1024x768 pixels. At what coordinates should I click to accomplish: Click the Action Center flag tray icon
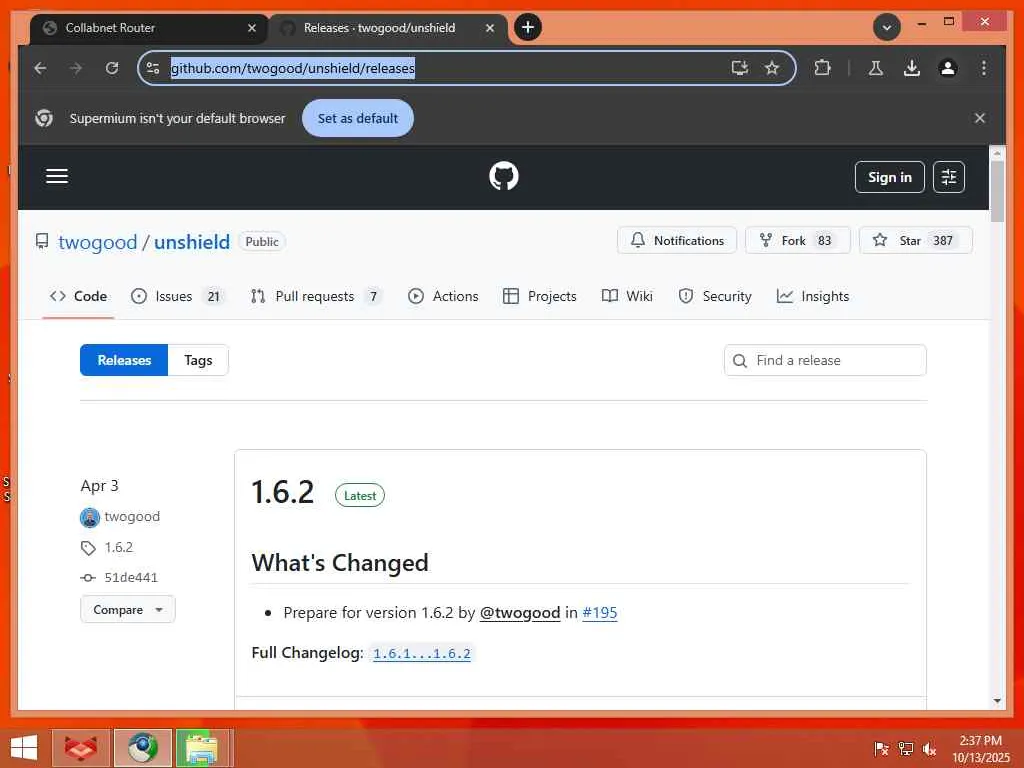880,748
